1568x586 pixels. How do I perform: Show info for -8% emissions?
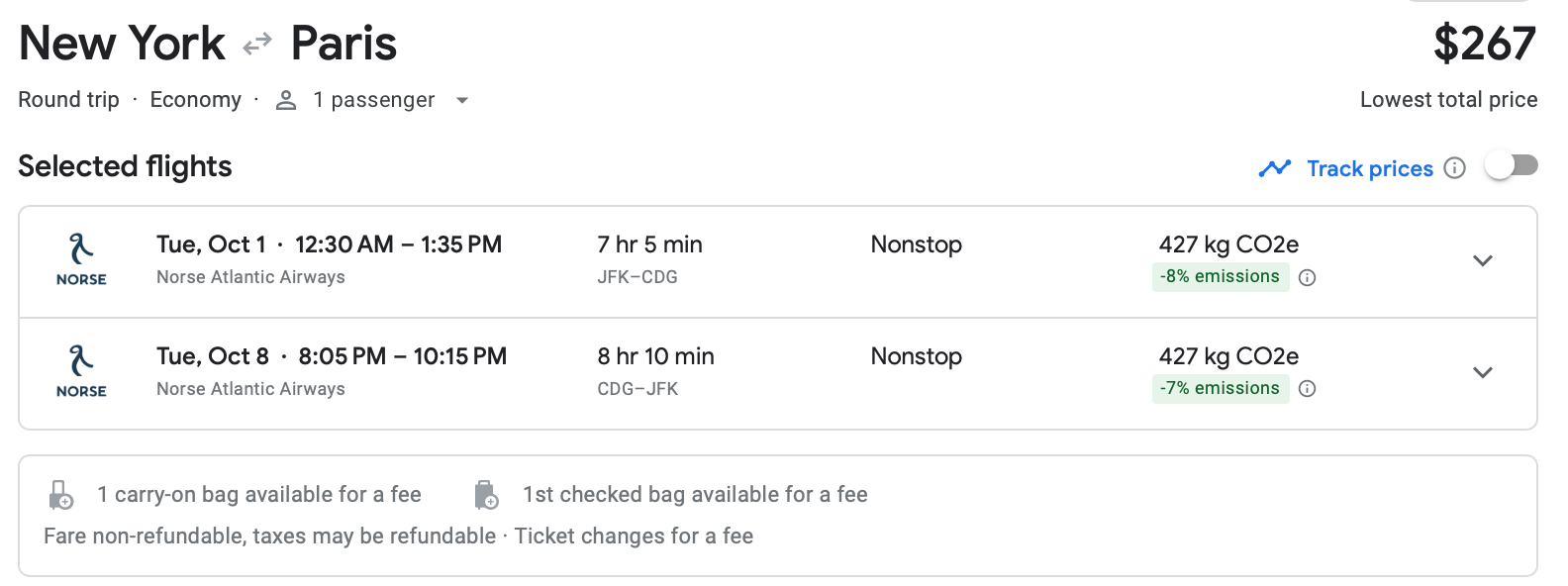[1307, 277]
